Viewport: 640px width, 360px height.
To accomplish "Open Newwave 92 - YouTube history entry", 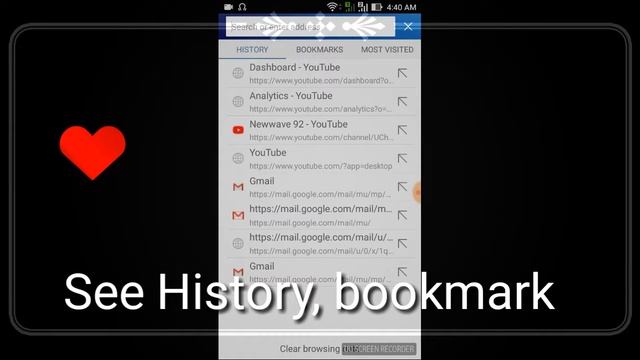I will pos(320,130).
